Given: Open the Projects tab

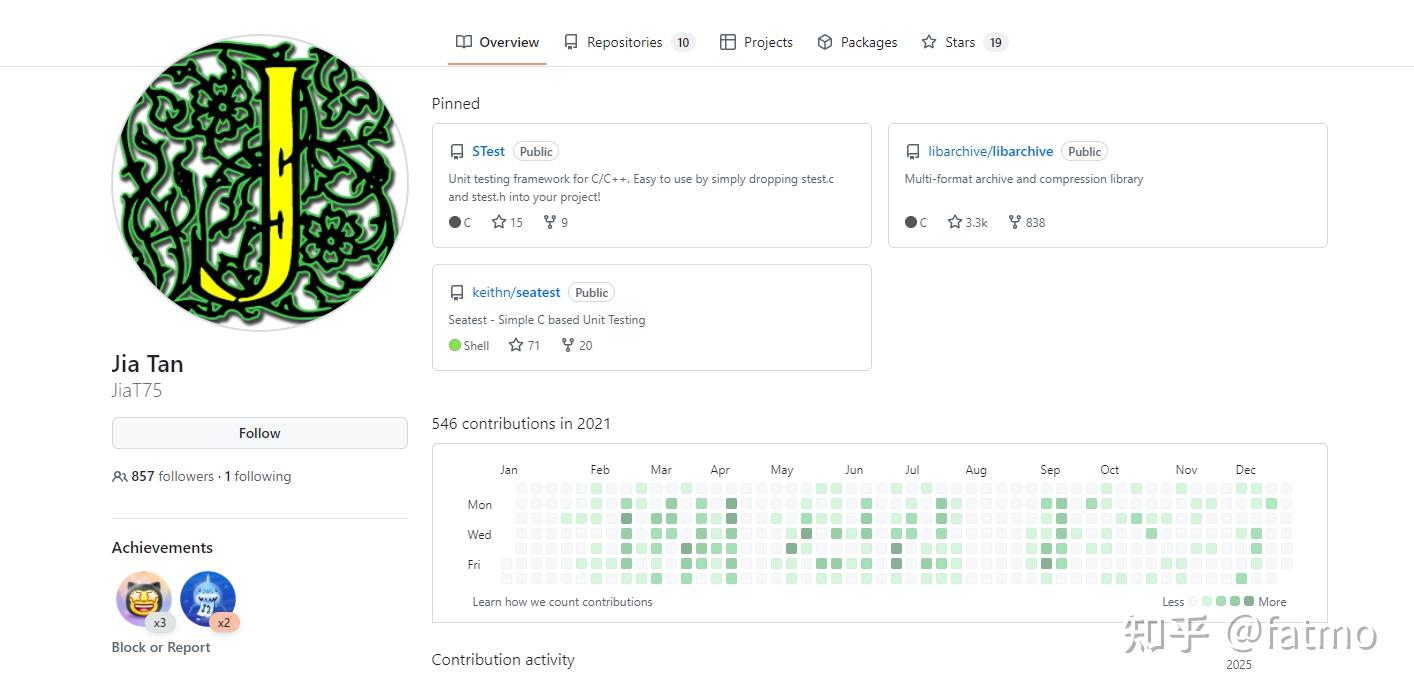Looking at the screenshot, I should (756, 42).
